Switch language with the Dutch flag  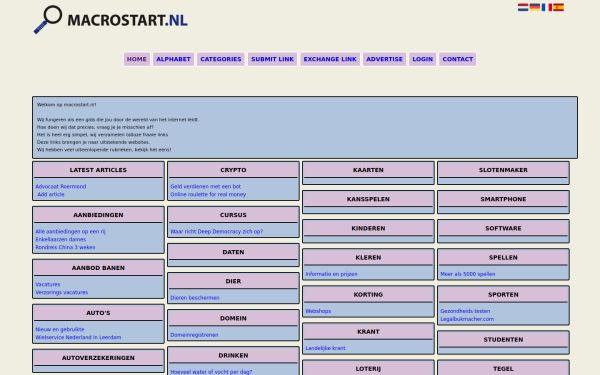523,7
